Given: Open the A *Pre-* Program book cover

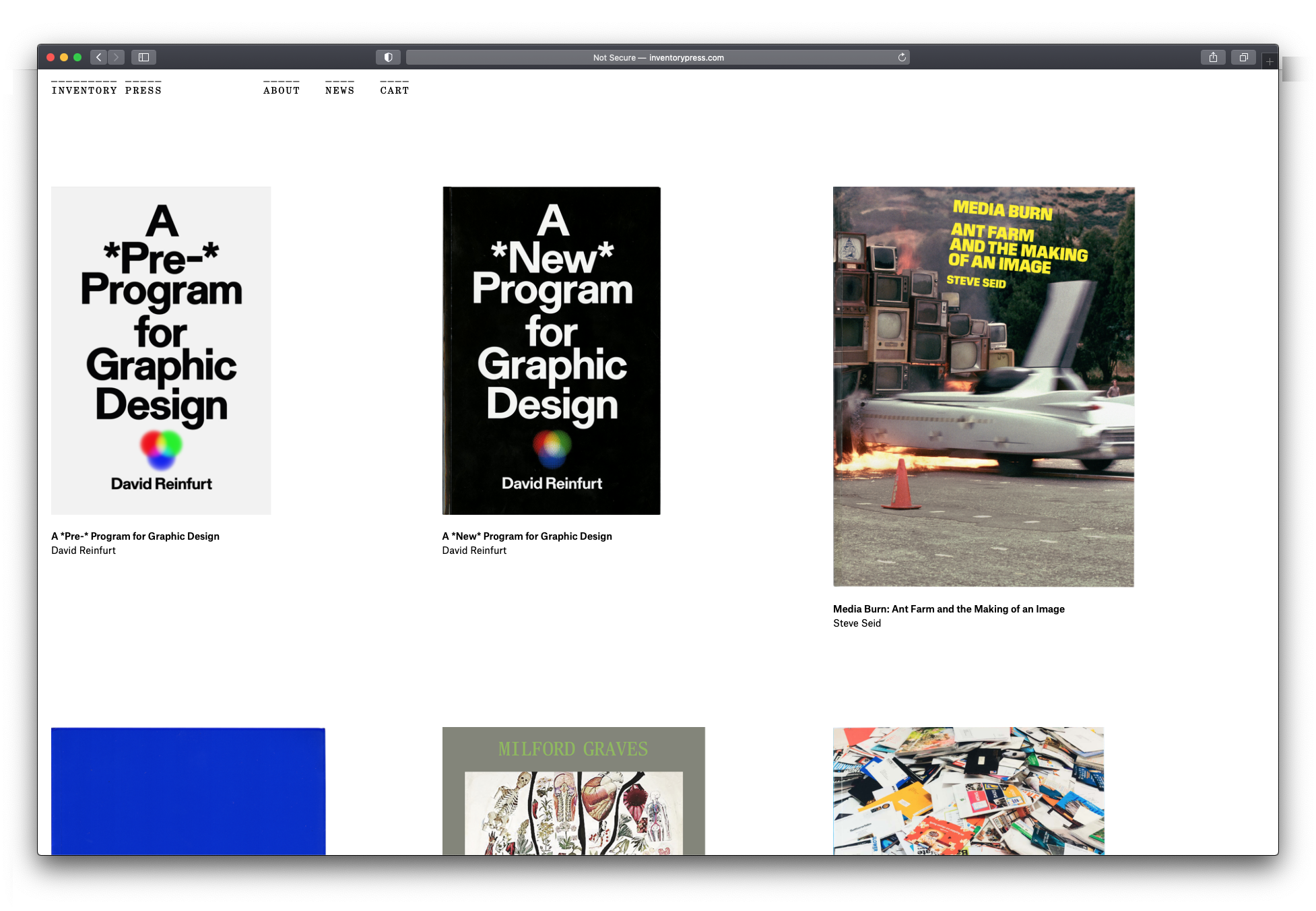Looking at the screenshot, I should click(x=161, y=350).
